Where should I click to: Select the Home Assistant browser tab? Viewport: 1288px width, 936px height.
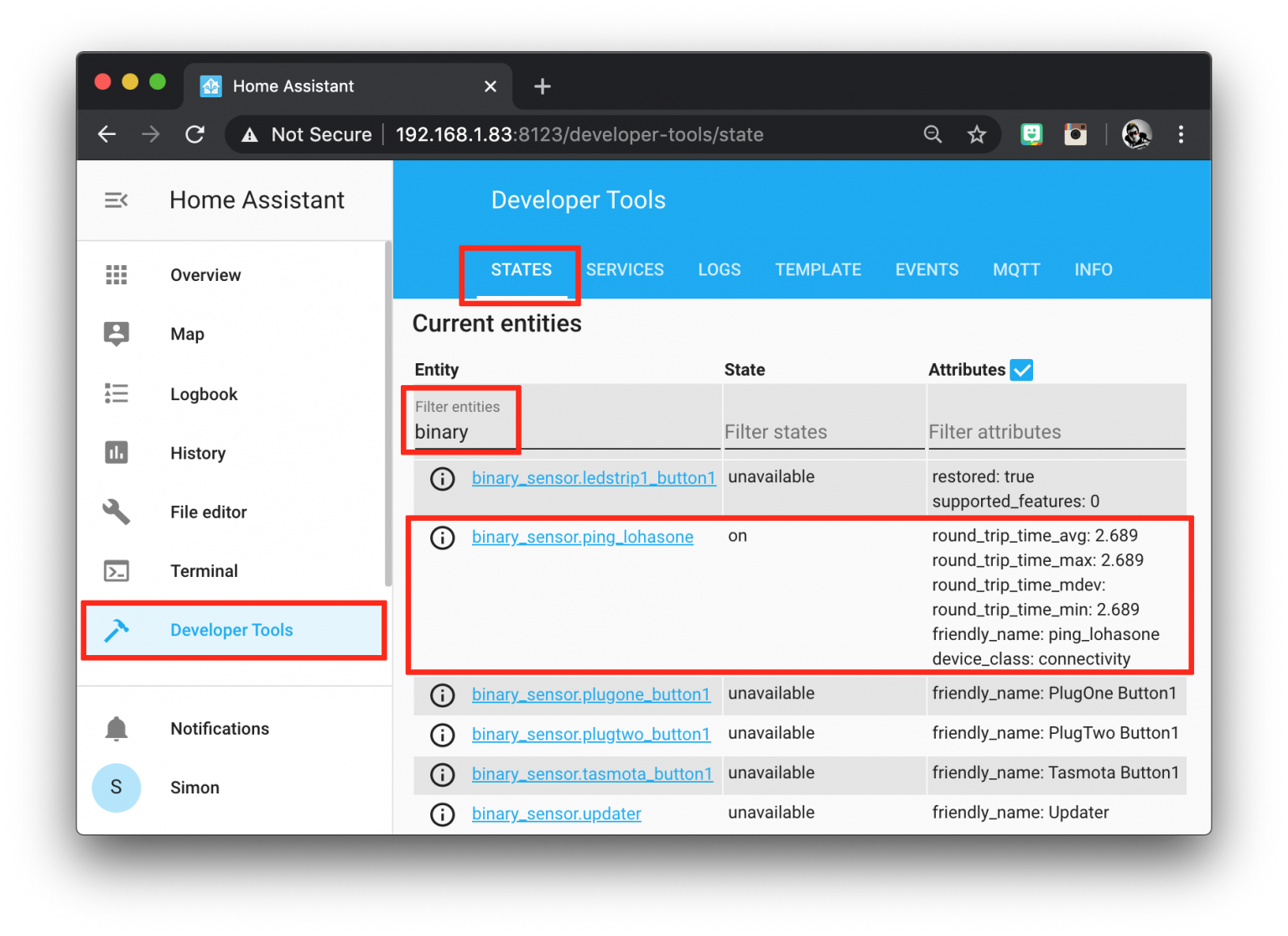(348, 86)
